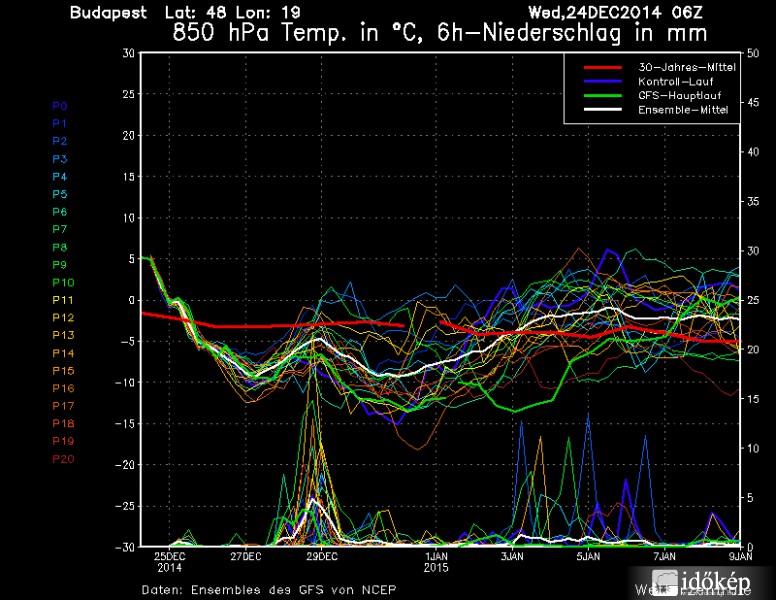This screenshot has width=776, height=600.
Task: Select the P4 ensemble member label
Action: [60, 177]
